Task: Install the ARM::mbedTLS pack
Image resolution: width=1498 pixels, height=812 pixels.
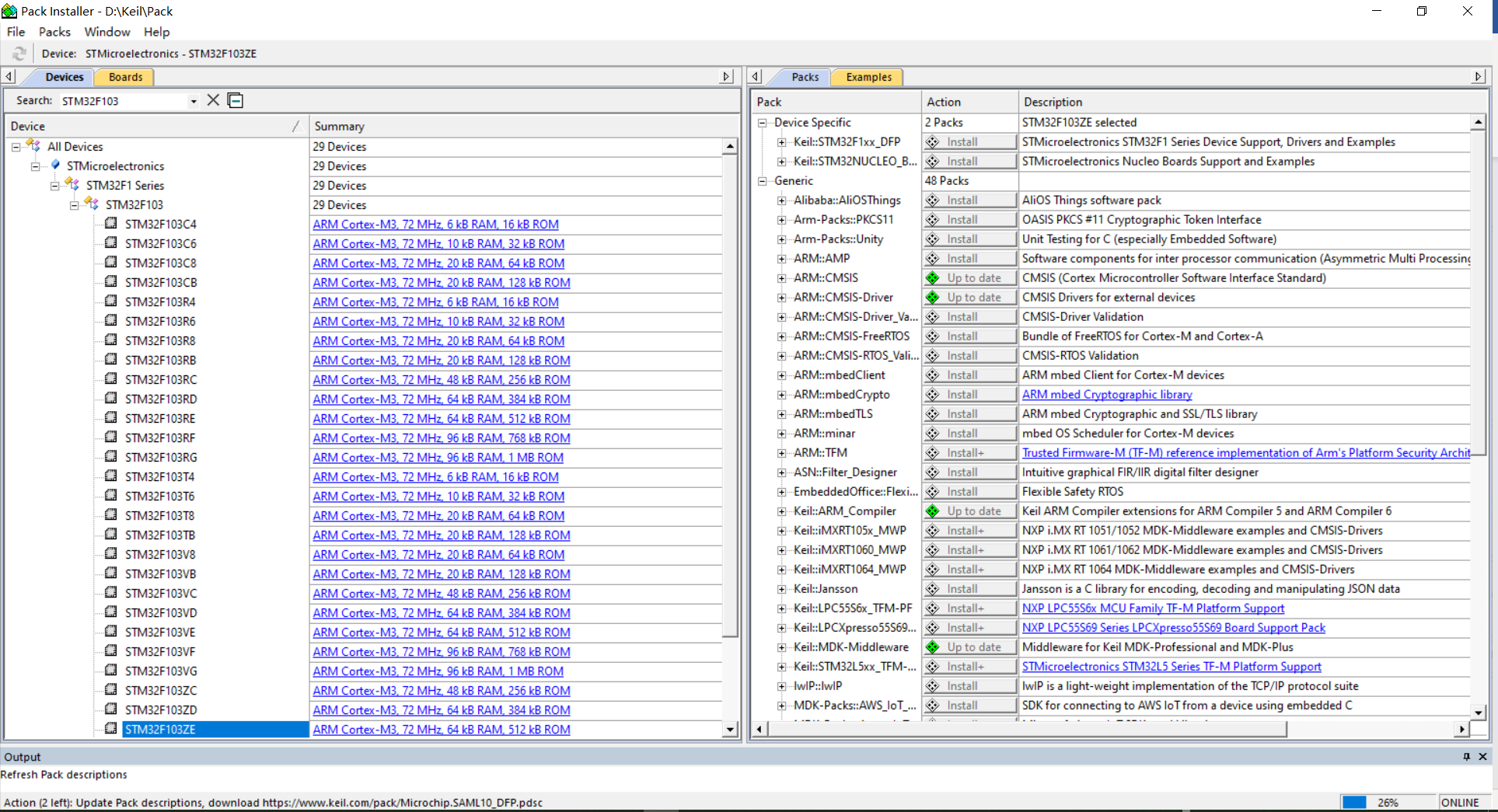Action: (969, 414)
